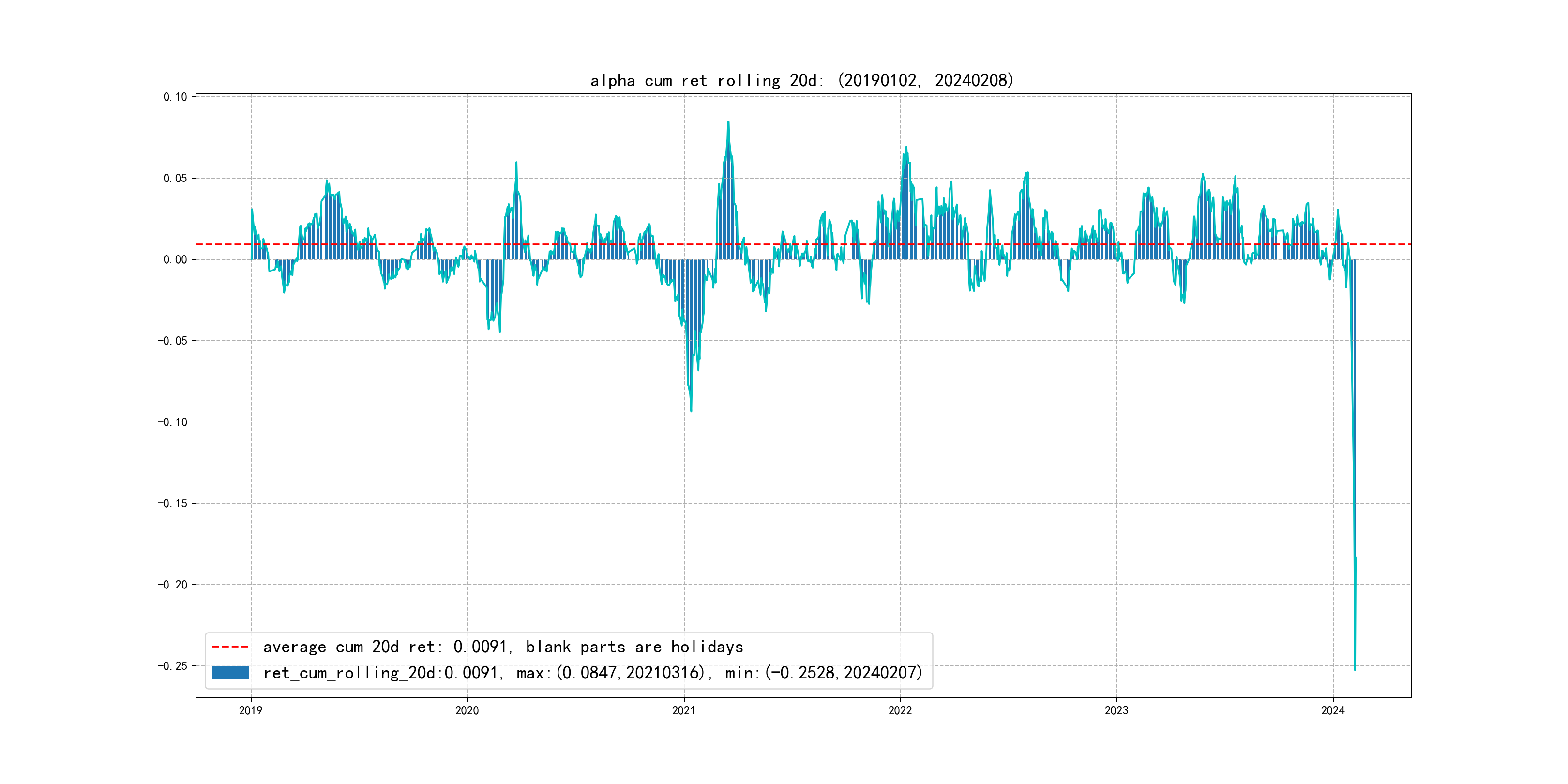Click the average cum 20d ret legend text
The height and width of the screenshot is (784, 1568).
click(x=503, y=647)
